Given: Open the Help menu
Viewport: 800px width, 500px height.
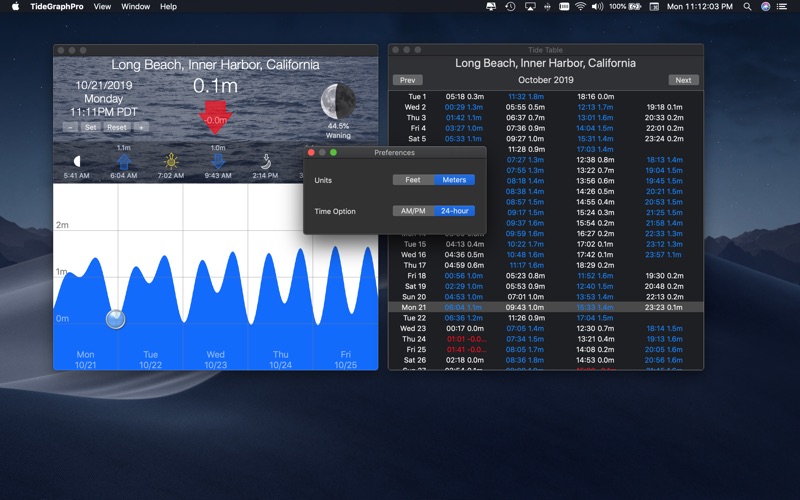Looking at the screenshot, I should pos(168,7).
